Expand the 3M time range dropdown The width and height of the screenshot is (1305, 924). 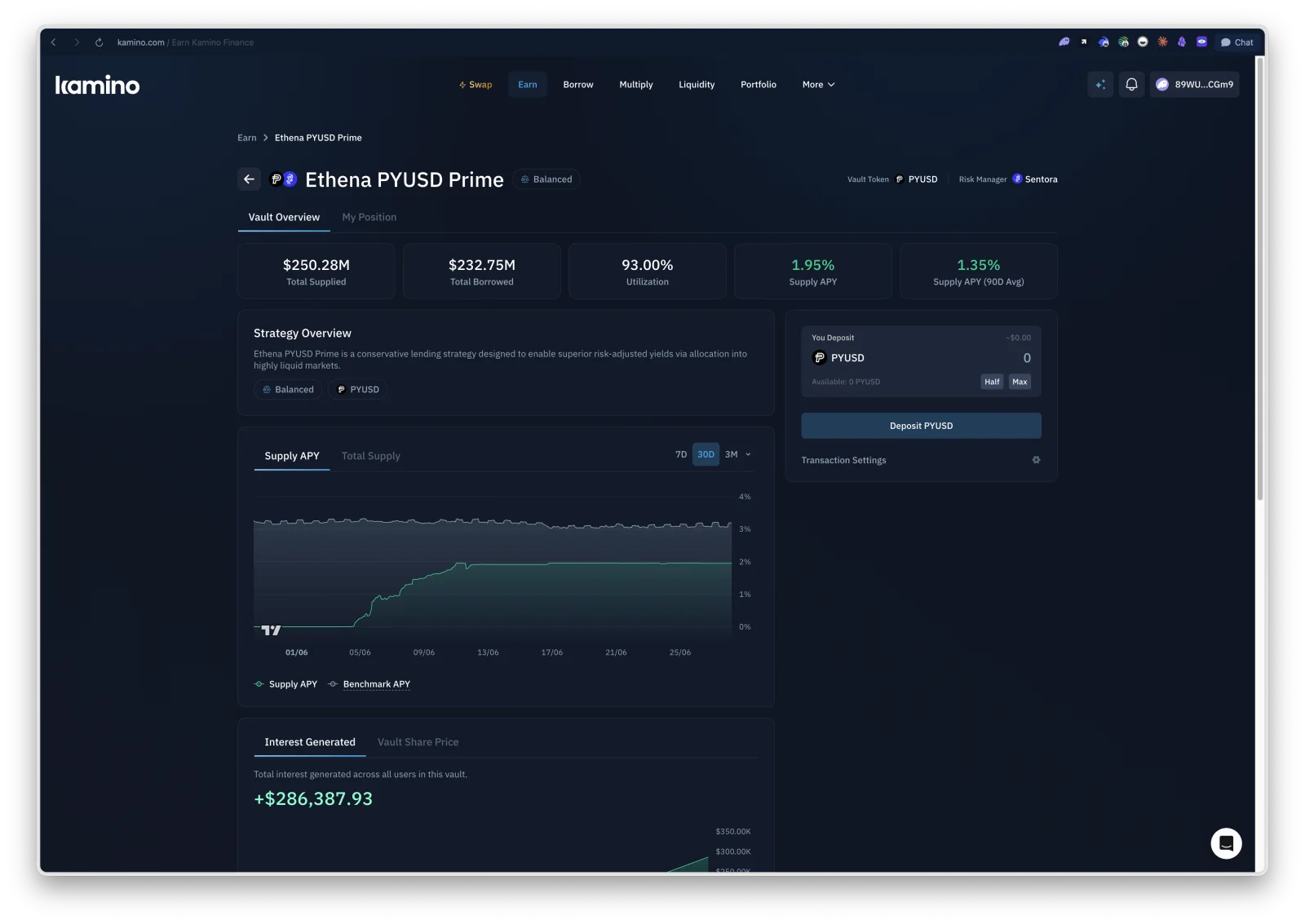[x=737, y=455]
